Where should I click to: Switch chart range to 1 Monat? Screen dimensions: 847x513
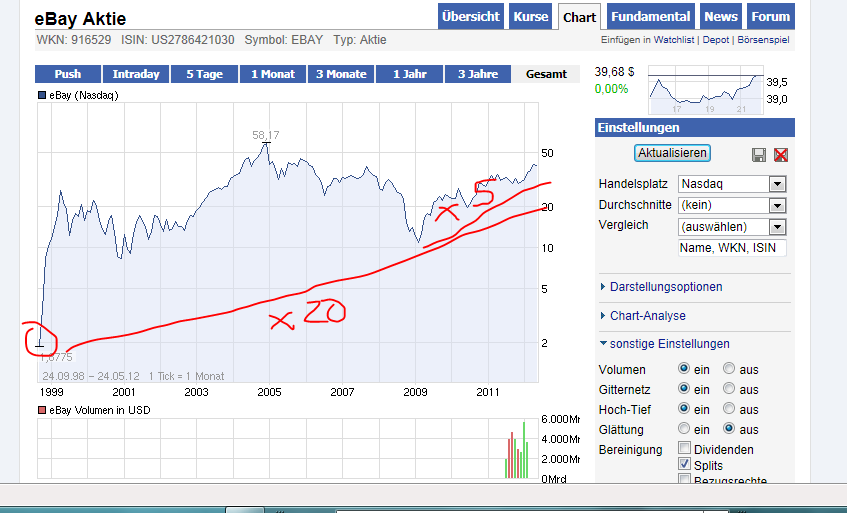pos(273,74)
